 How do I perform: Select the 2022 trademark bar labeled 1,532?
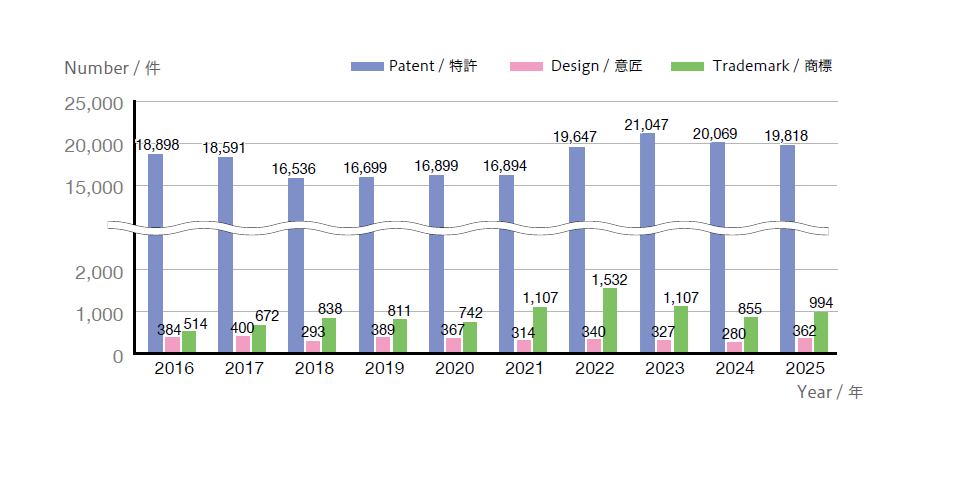click(x=610, y=320)
